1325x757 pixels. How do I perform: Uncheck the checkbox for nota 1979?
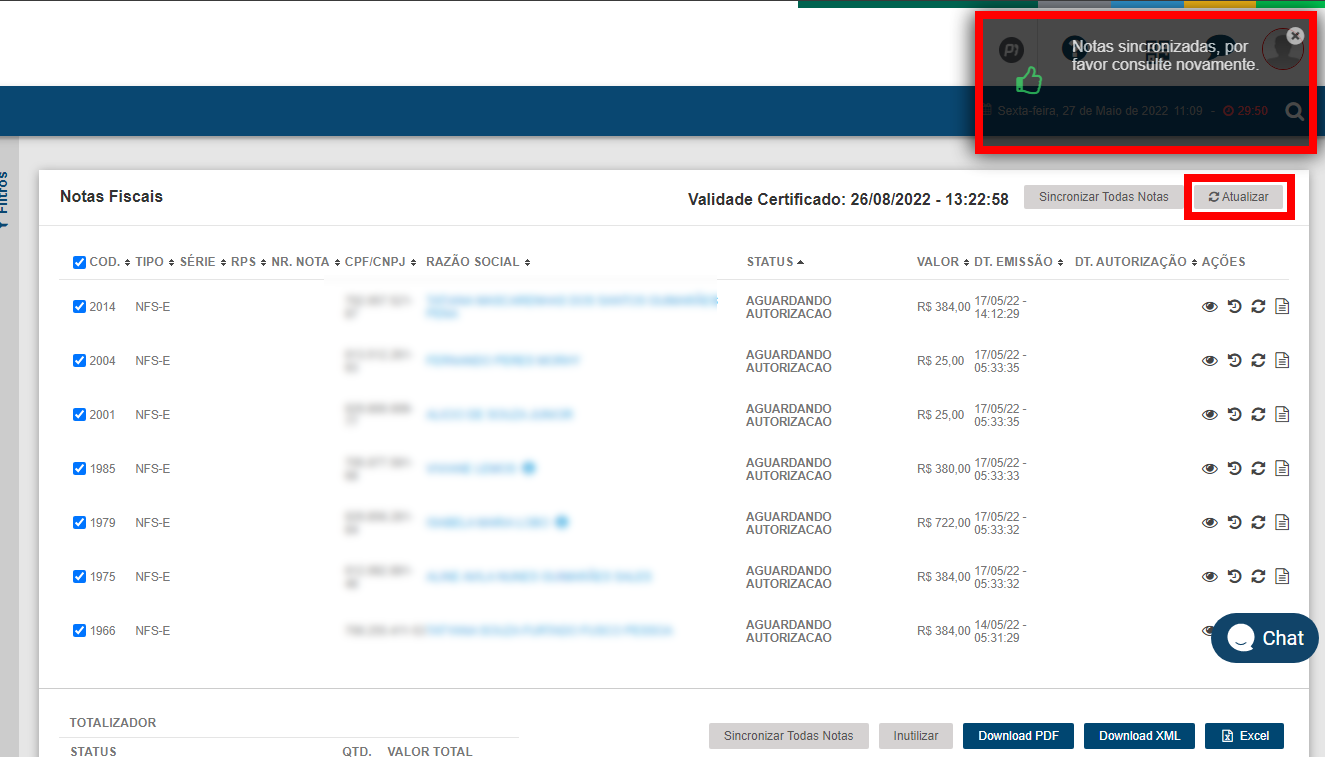(79, 523)
